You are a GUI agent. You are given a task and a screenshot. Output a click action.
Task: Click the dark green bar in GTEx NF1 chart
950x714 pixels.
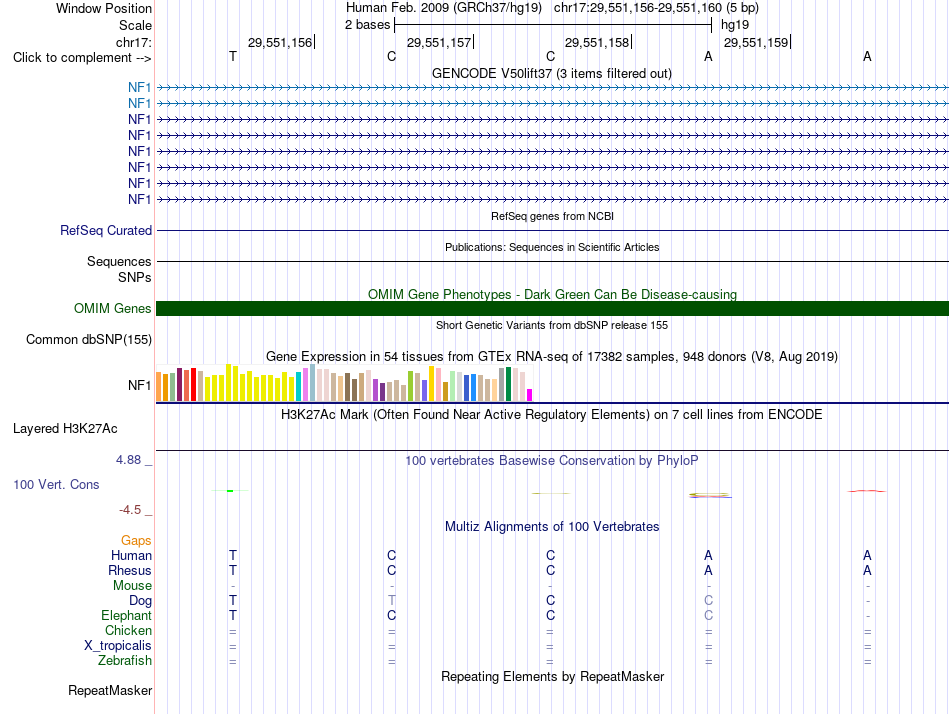(509, 384)
